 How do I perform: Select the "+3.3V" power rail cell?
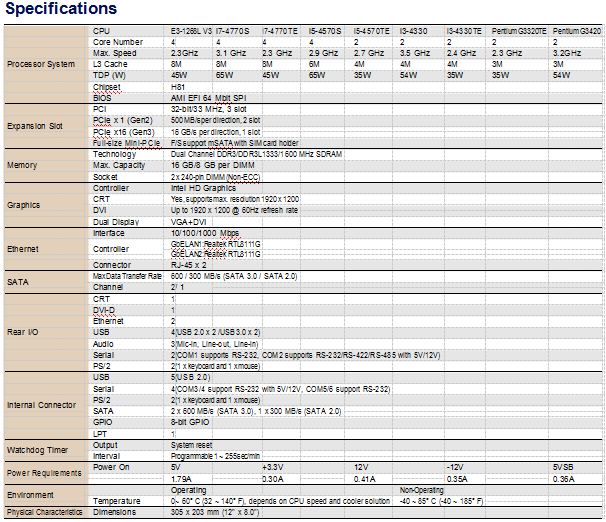coord(273,467)
